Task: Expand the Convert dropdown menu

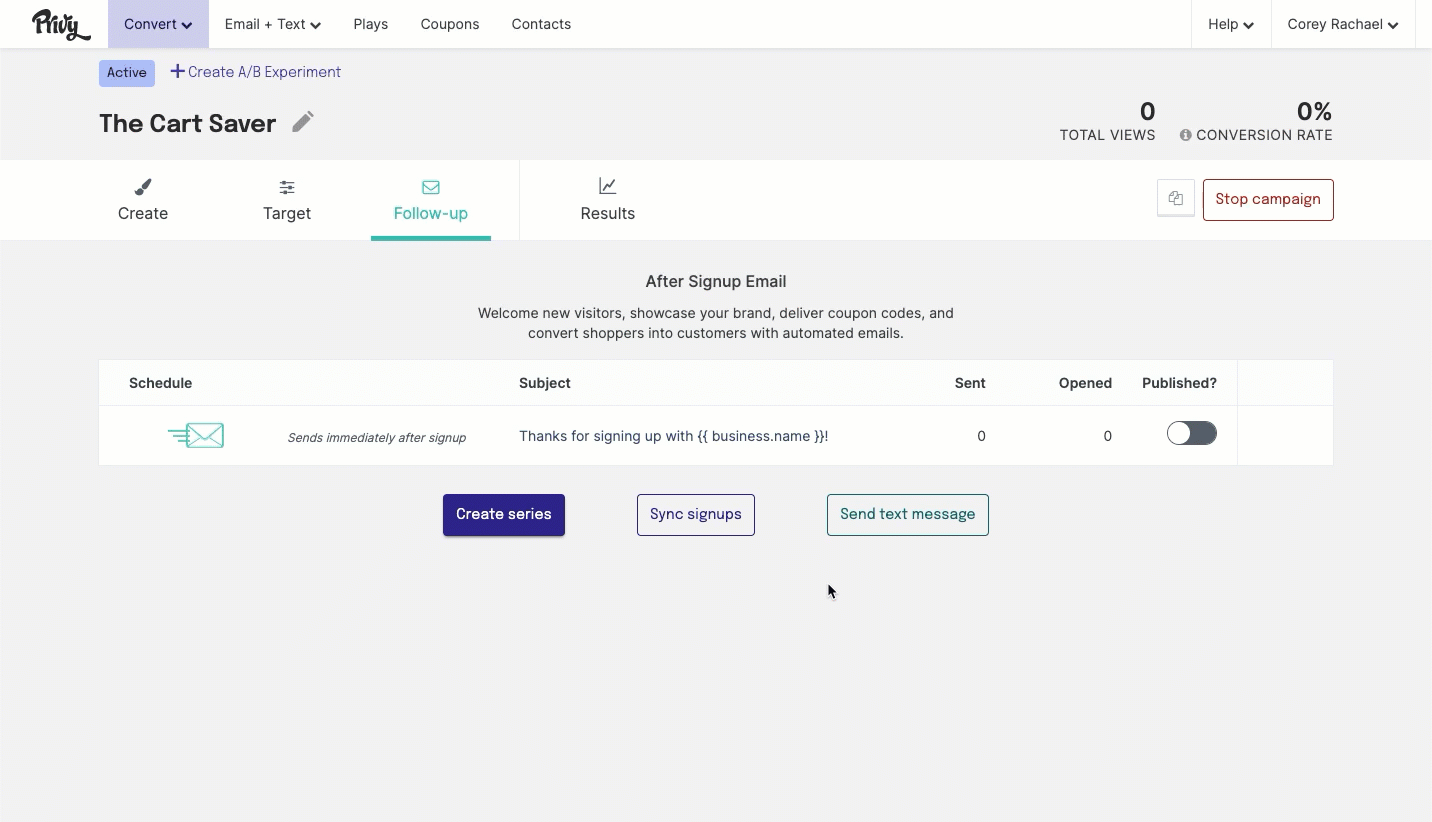Action: click(158, 24)
